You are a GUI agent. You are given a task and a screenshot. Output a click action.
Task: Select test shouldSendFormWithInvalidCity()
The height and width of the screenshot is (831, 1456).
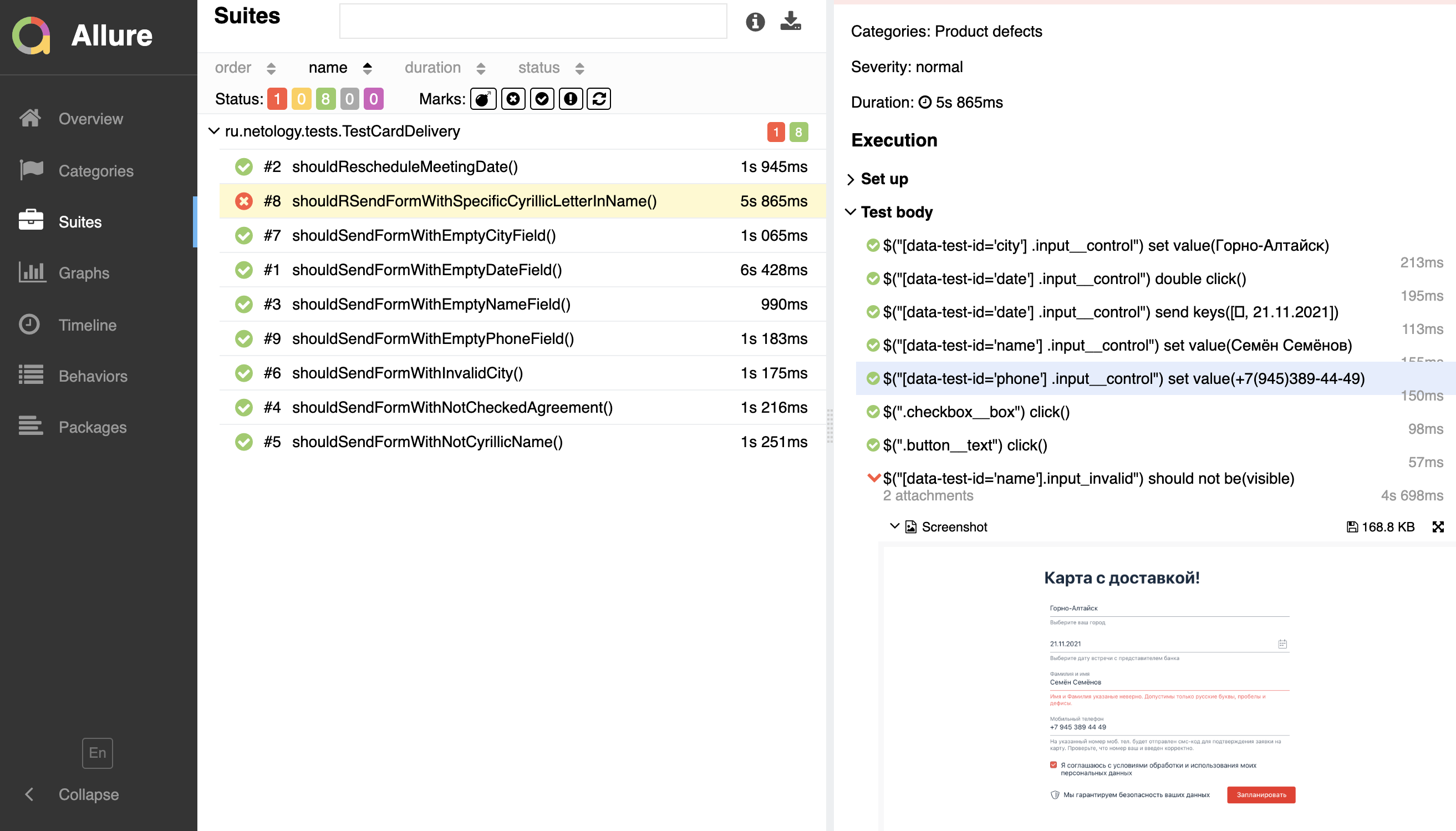pyautogui.click(x=522, y=373)
